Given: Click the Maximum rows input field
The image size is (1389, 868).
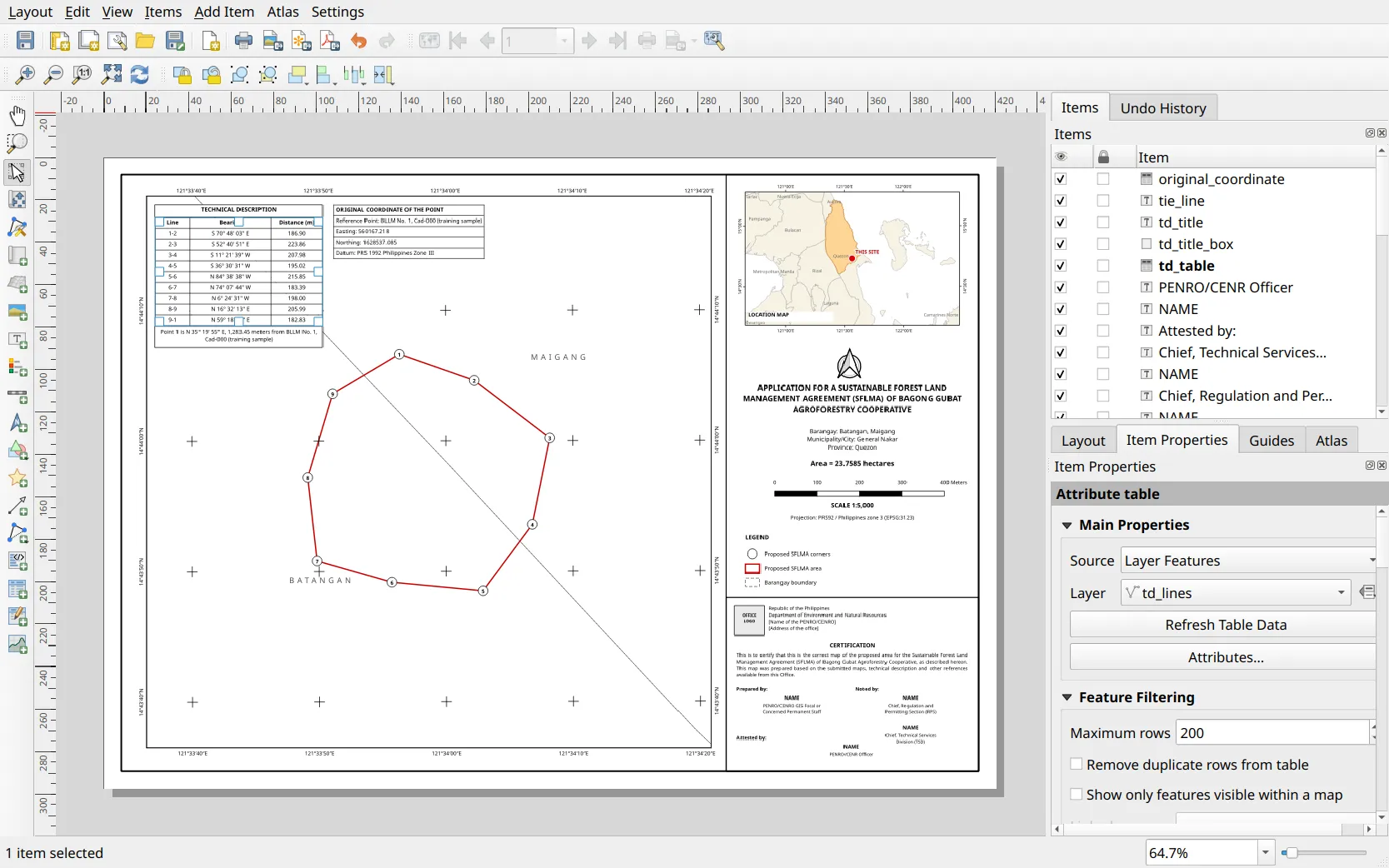Looking at the screenshot, I should pos(1272,733).
